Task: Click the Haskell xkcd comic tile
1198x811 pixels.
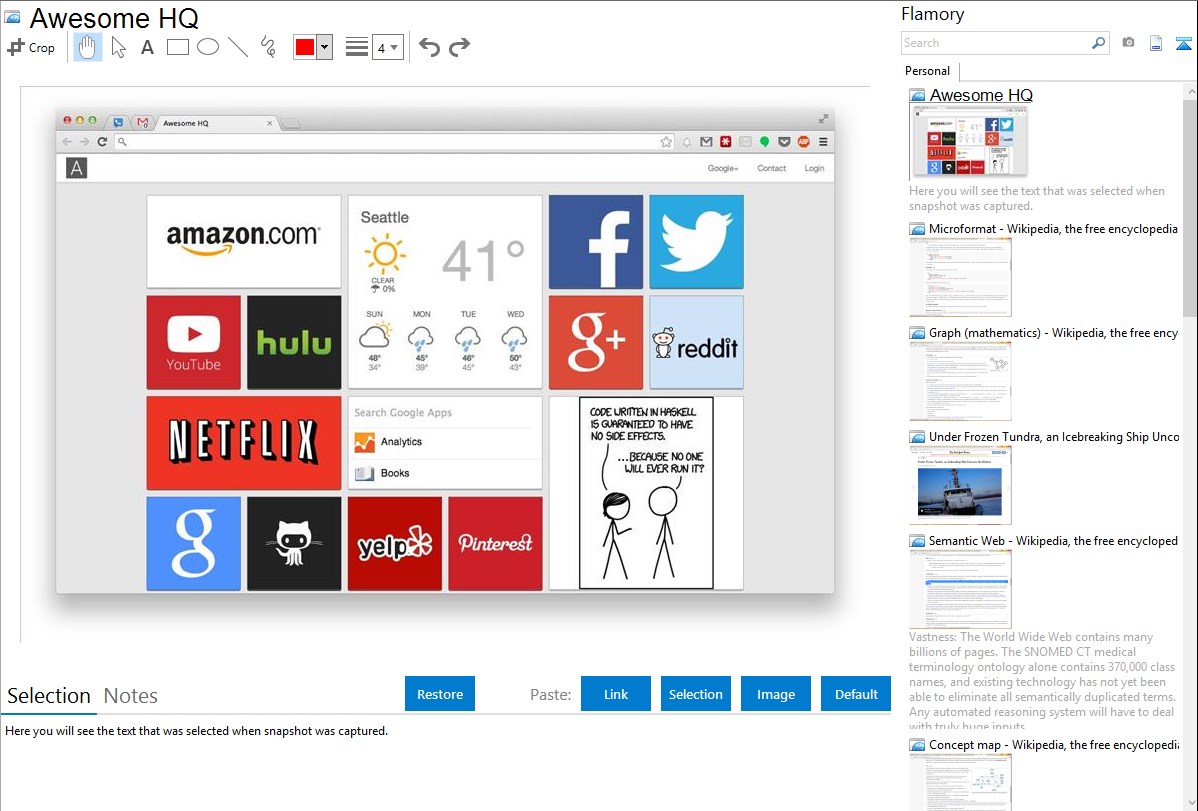Action: point(646,493)
